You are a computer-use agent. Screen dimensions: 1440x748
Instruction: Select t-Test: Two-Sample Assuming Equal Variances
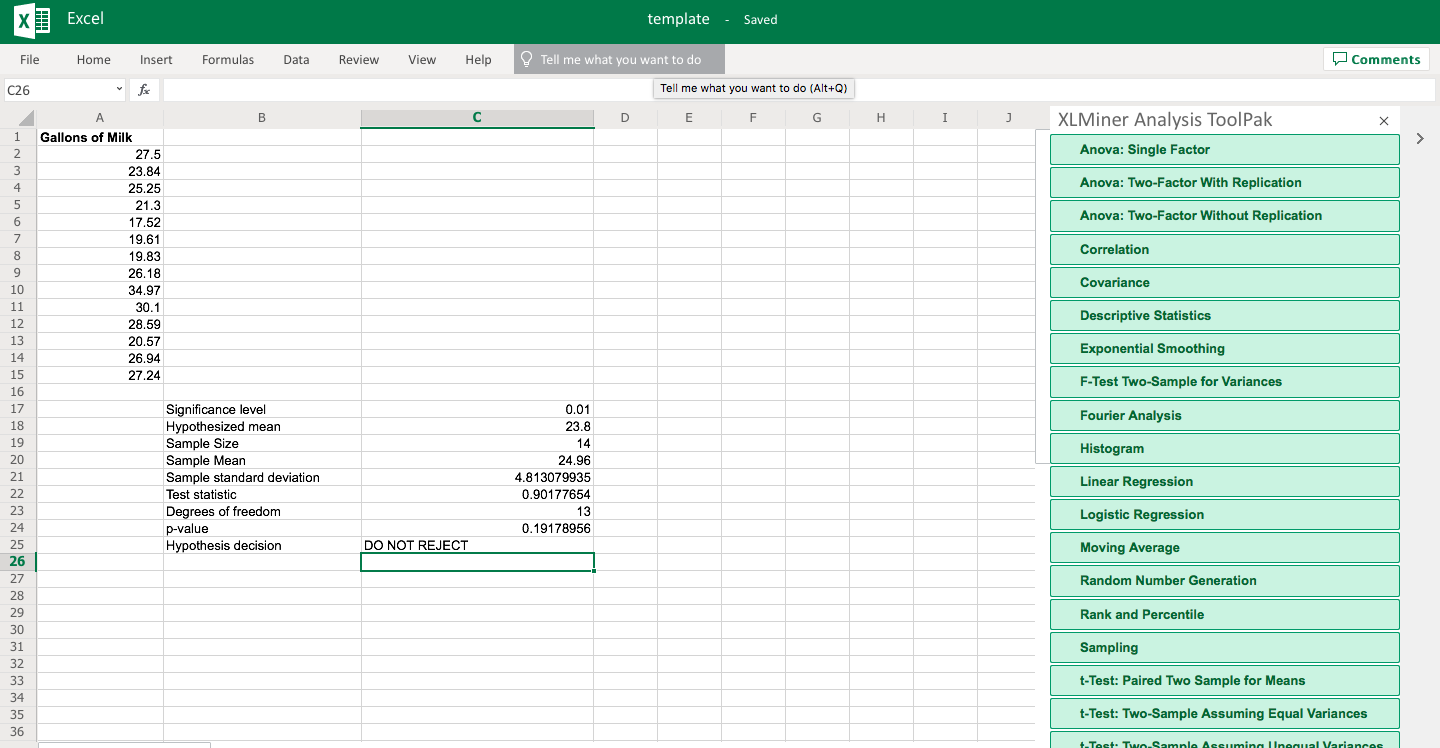1224,714
